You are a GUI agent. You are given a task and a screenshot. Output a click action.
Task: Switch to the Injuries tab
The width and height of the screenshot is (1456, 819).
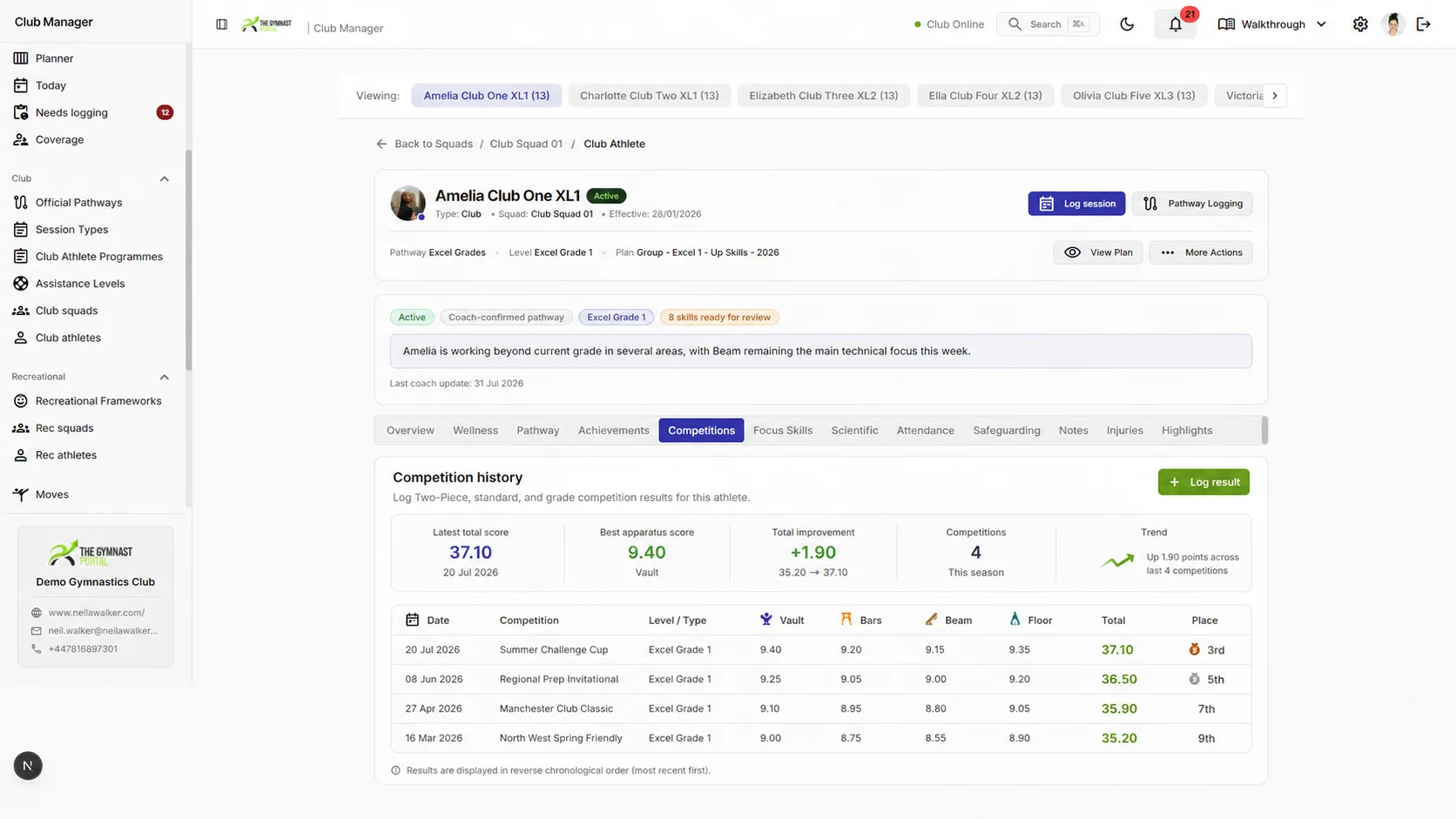coord(1124,430)
